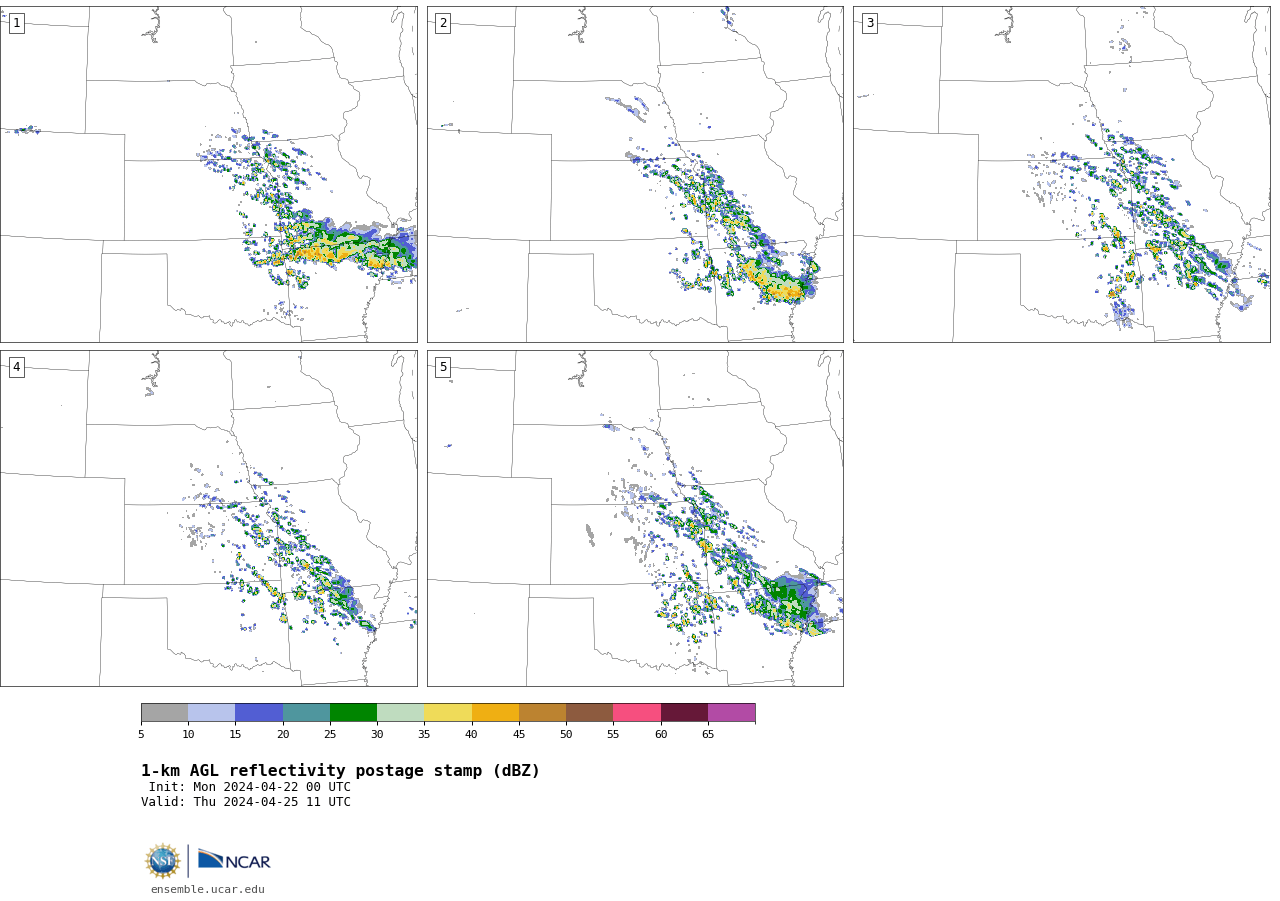Click the colorbar tick label '5'
The height and width of the screenshot is (901, 1280).
click(141, 735)
